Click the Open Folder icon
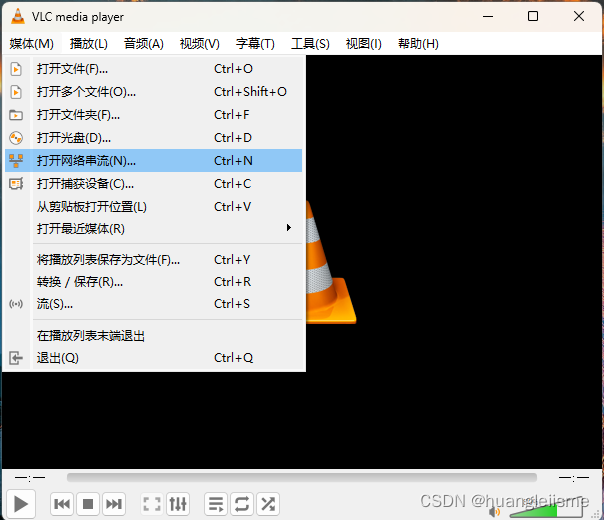Image resolution: width=604 pixels, height=520 pixels. (16, 115)
